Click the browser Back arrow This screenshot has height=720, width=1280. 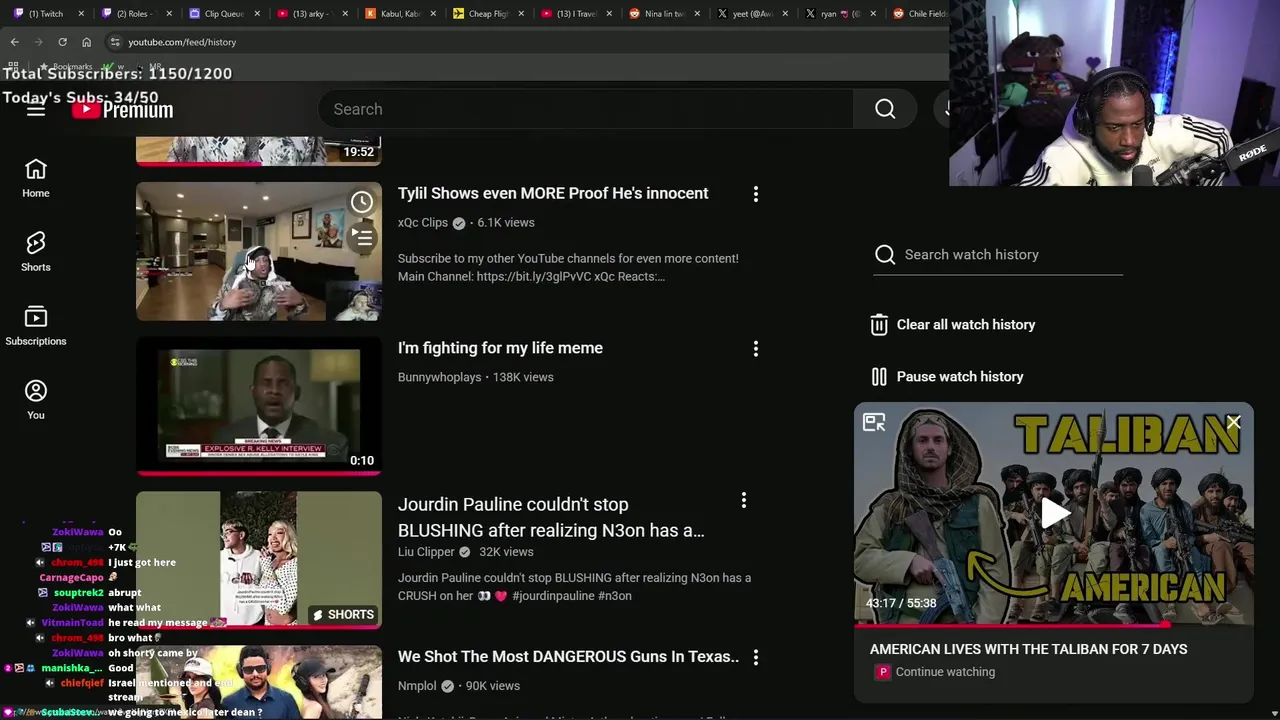(14, 42)
